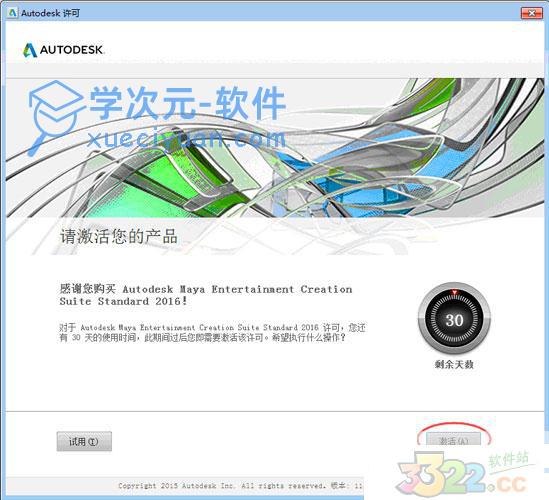Click the AUTODESK wordmark text

pos(72,50)
